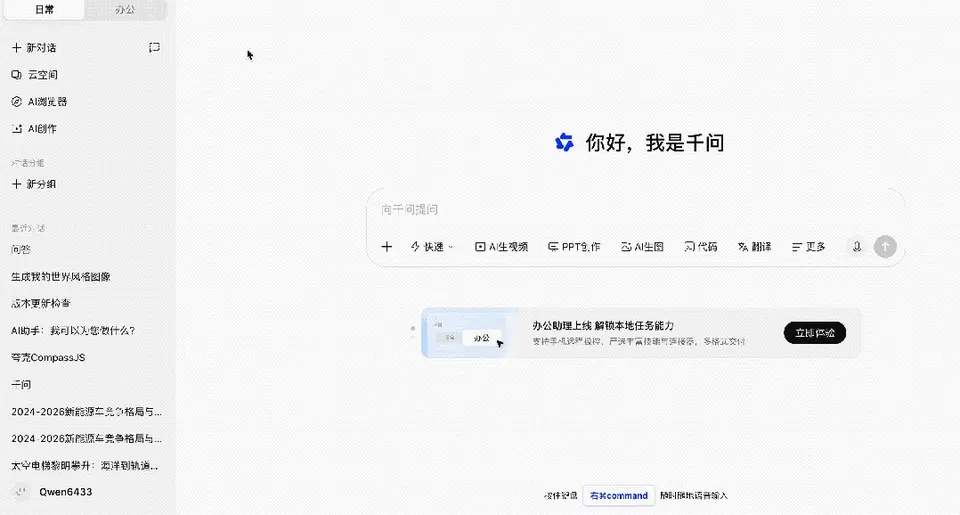Click the plus attachment button in input box

coord(386,247)
